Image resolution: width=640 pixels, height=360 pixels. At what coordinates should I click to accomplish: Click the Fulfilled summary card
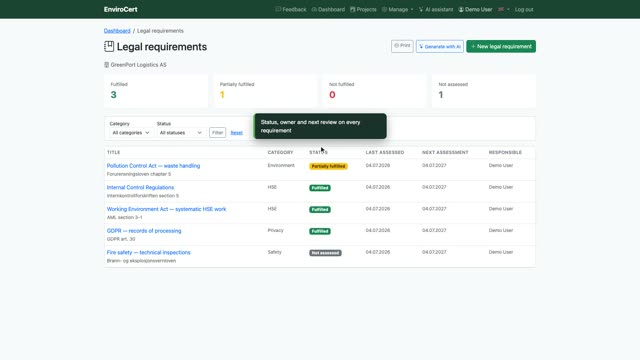tap(156, 91)
